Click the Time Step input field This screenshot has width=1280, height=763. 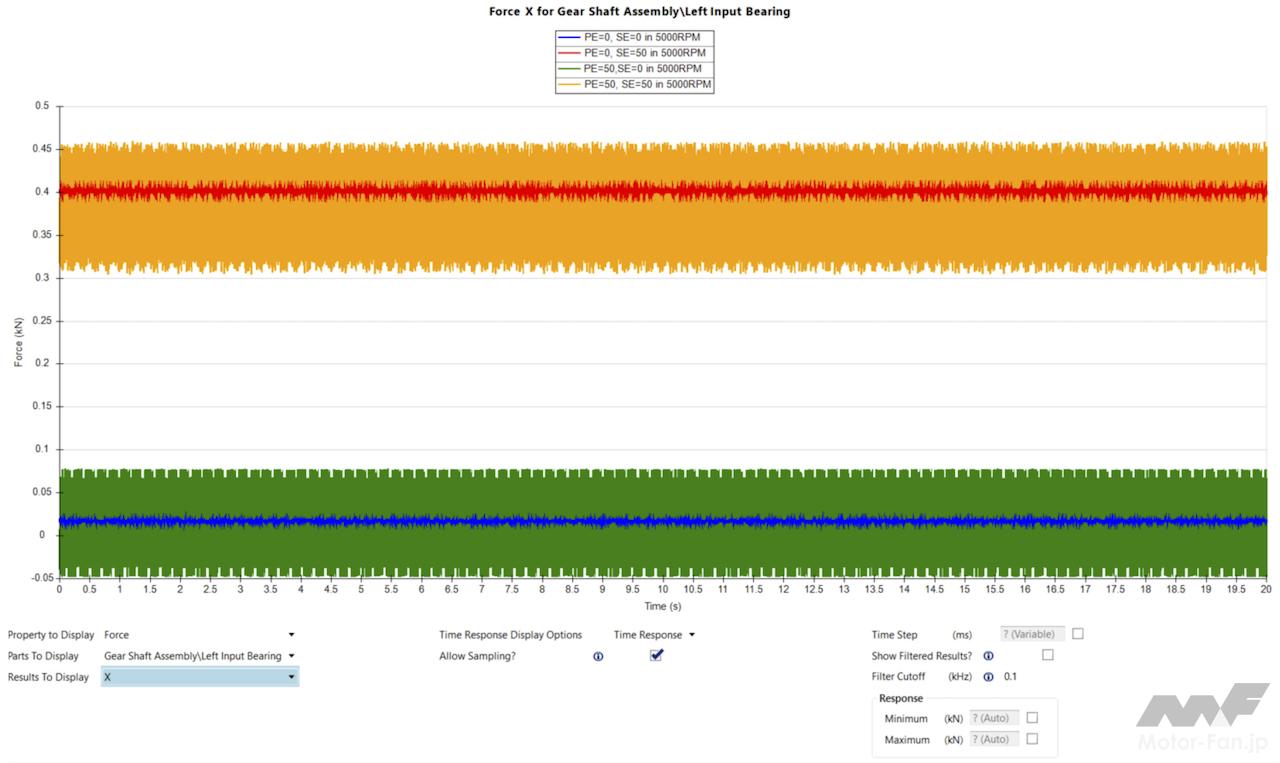(1032, 634)
